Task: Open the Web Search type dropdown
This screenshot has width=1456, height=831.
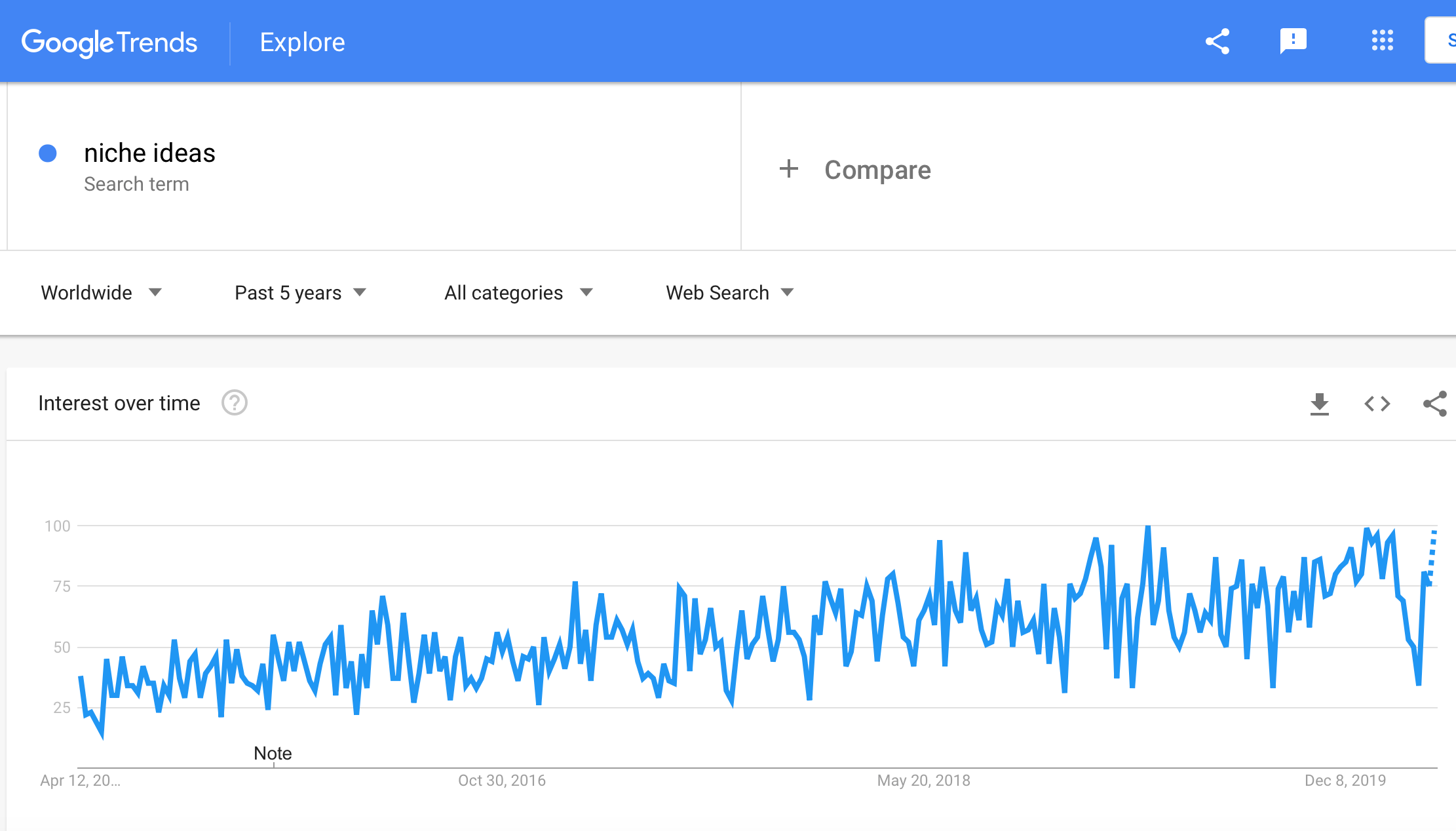Action: (729, 292)
